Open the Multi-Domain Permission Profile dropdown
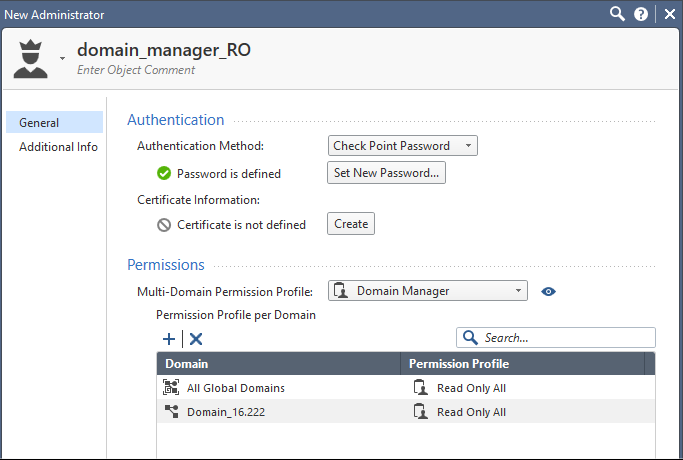 (427, 291)
